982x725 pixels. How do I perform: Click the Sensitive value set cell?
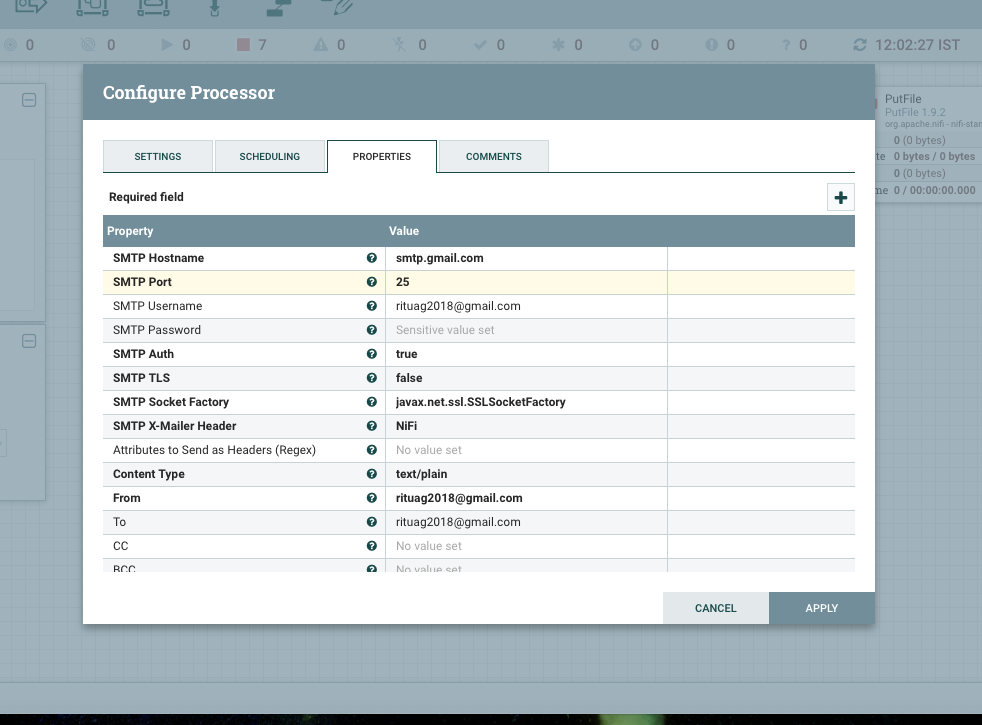point(526,330)
